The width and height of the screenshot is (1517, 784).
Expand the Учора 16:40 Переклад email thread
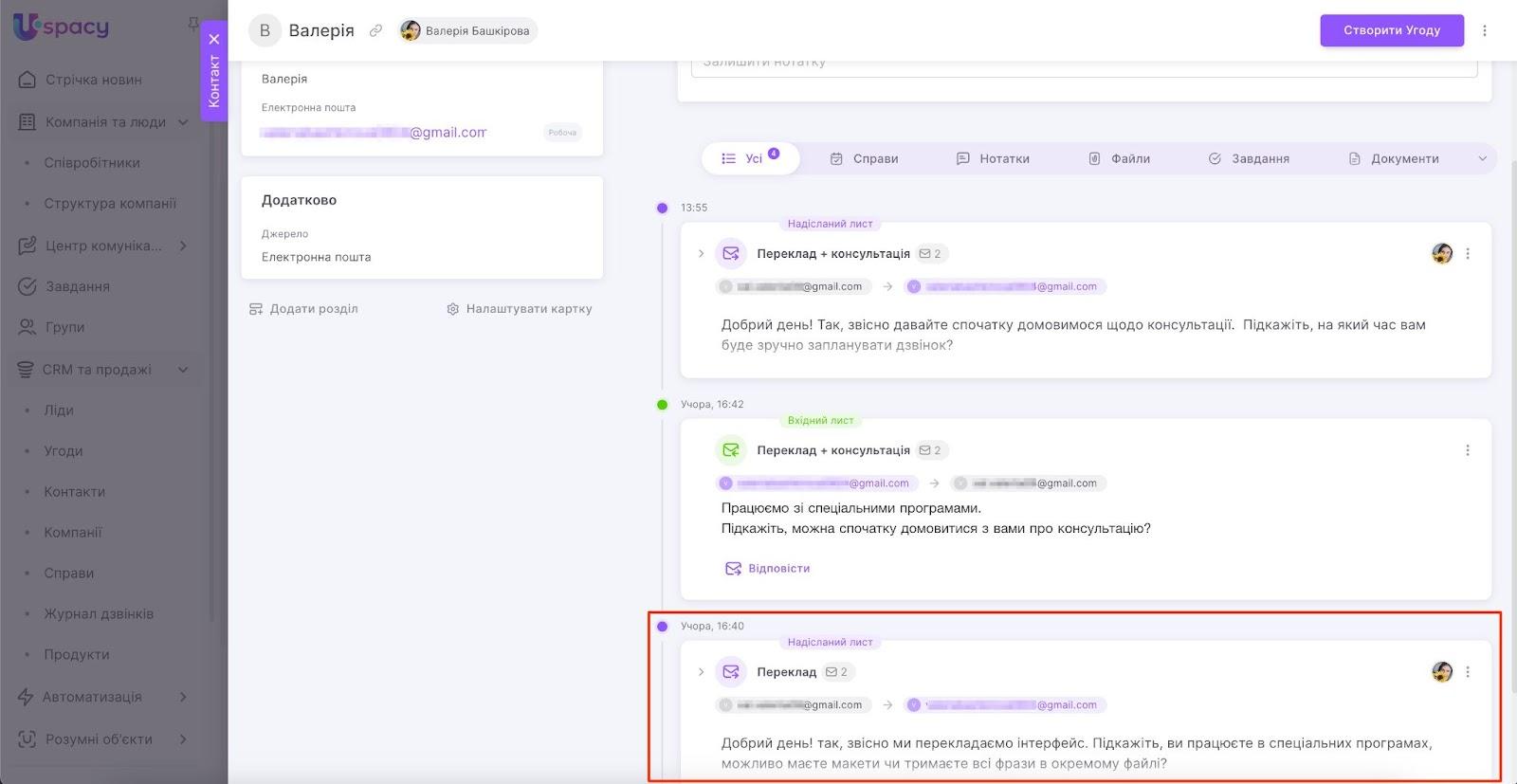(701, 672)
